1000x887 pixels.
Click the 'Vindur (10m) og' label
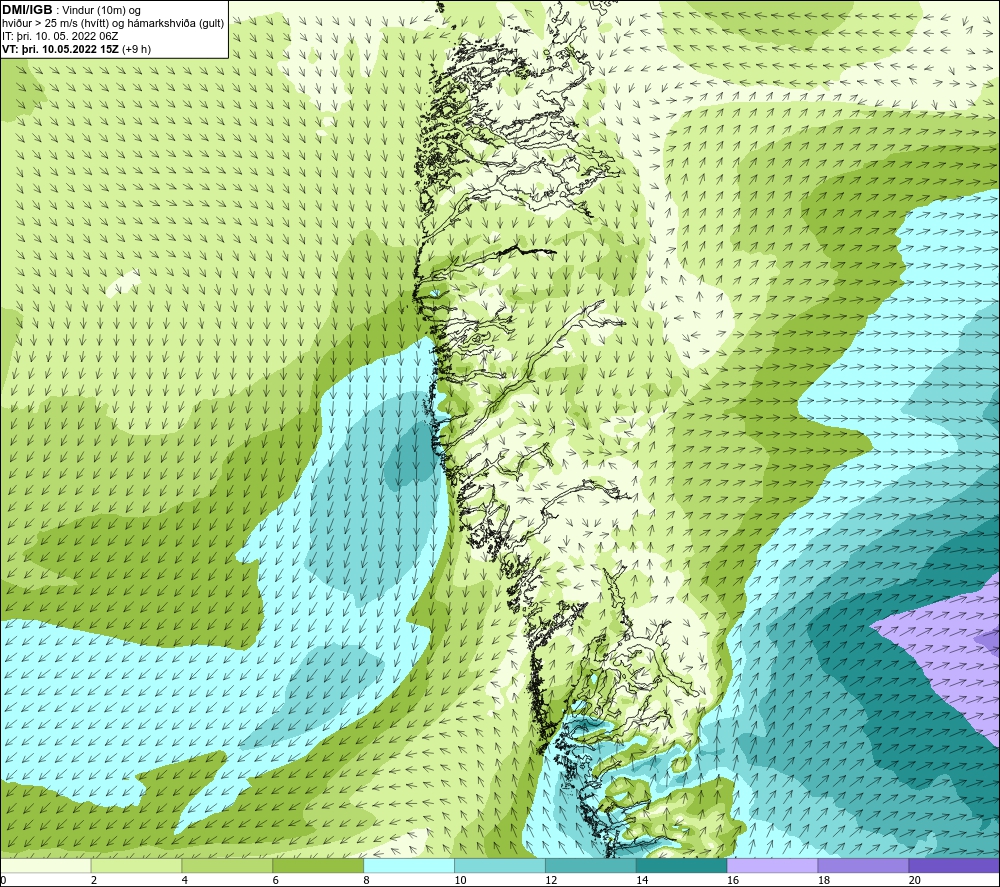point(101,11)
